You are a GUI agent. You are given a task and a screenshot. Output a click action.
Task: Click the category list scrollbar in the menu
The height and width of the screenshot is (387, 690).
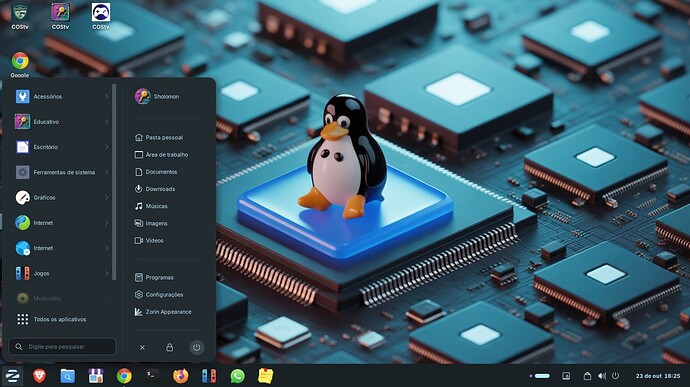(114, 182)
